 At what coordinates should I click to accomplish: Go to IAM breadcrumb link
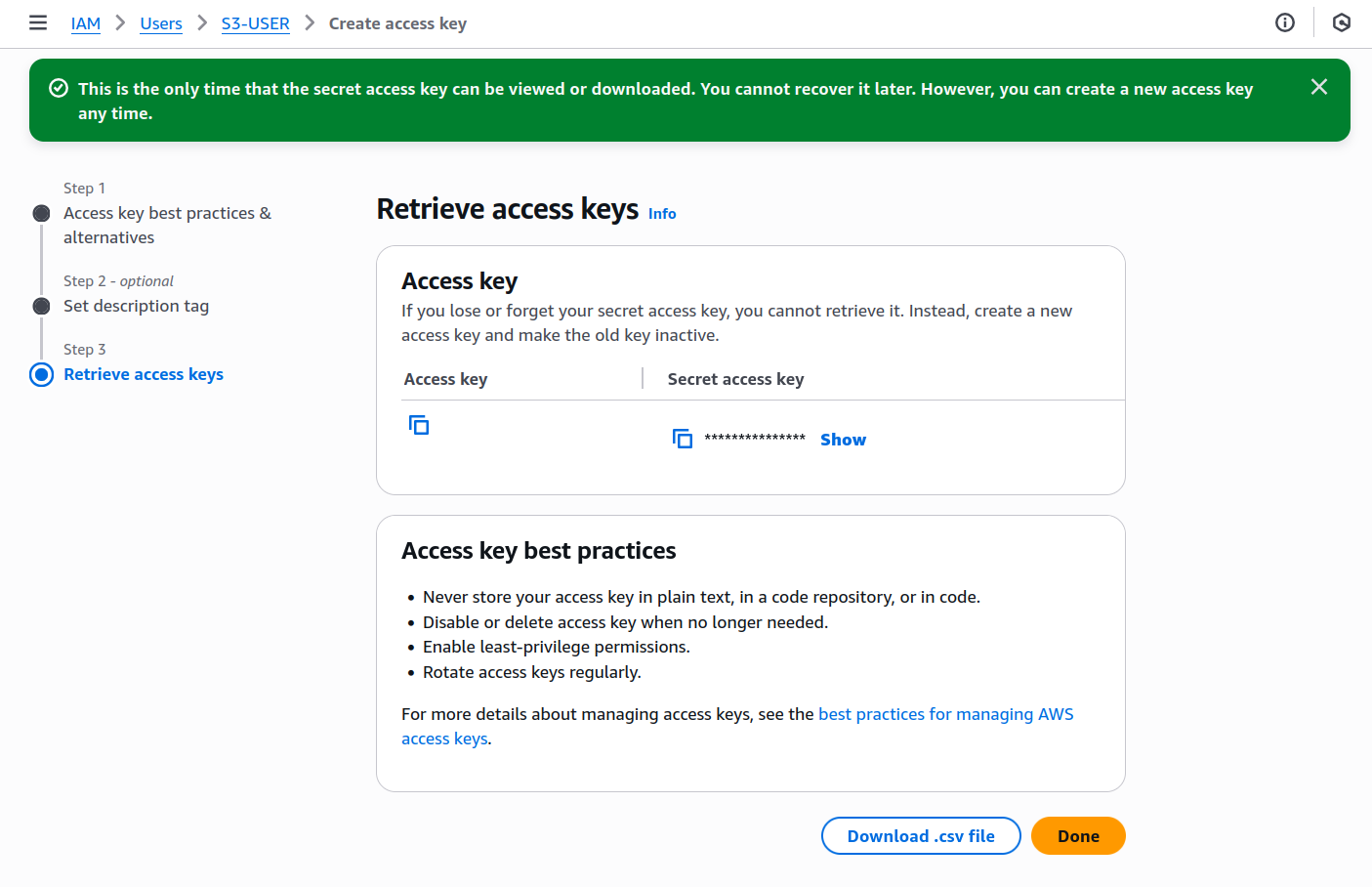coord(86,23)
